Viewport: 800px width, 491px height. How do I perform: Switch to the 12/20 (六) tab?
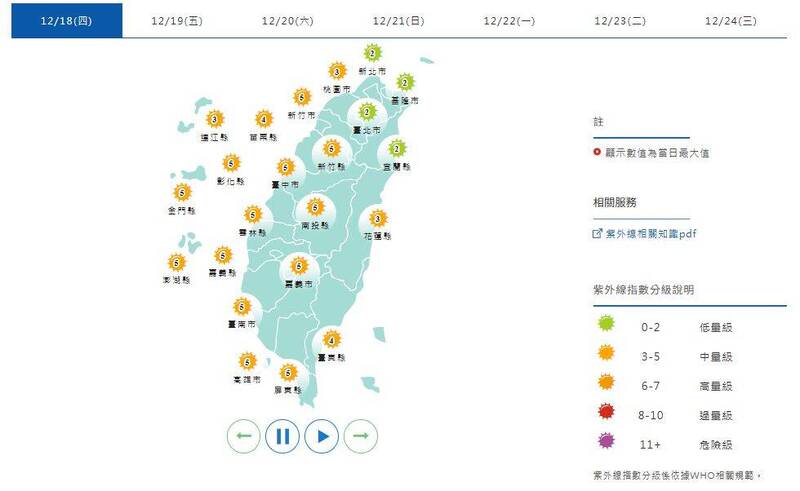click(x=288, y=20)
